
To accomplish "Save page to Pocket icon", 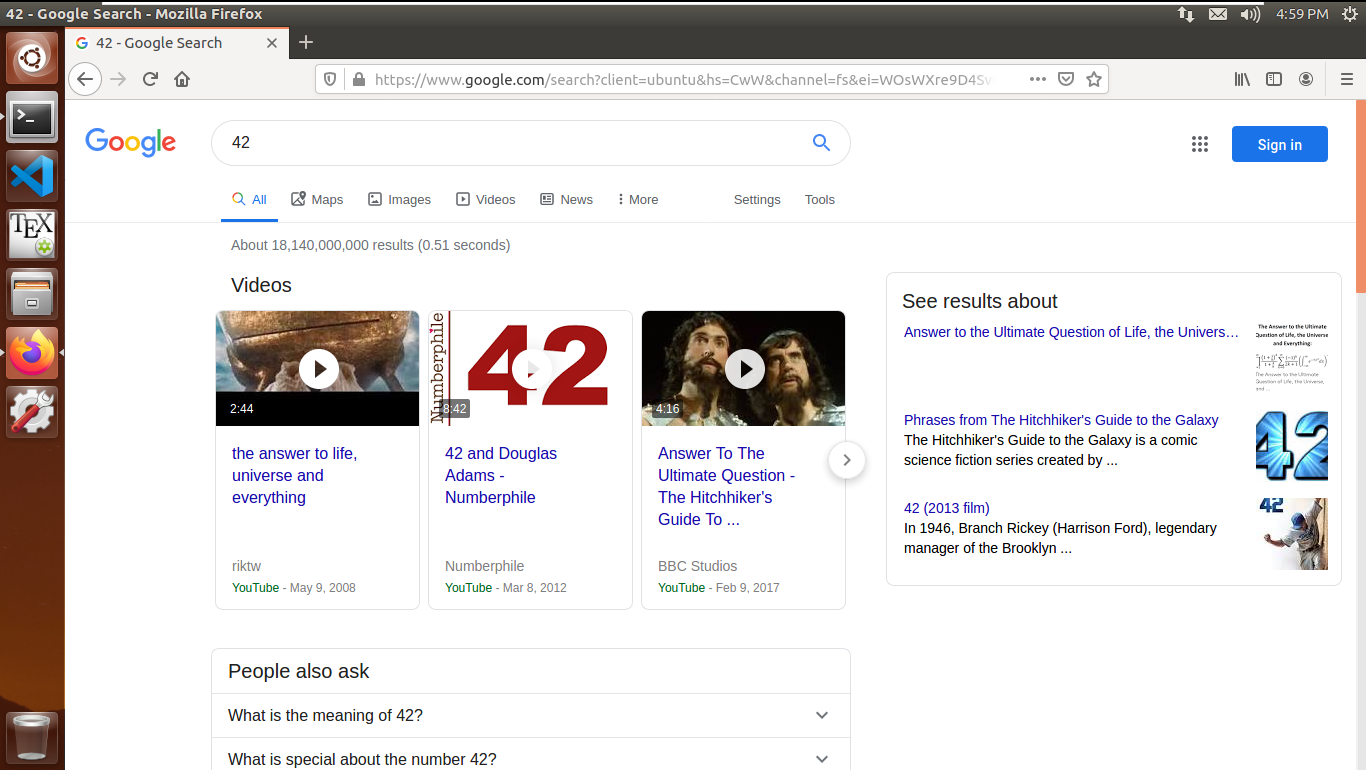I will coord(1066,79).
